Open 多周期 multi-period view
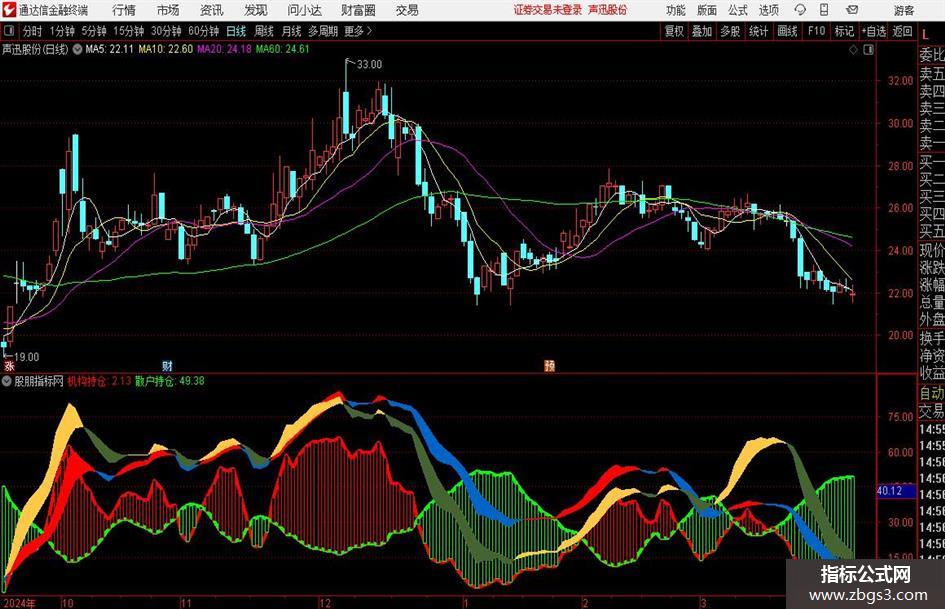 tap(322, 31)
